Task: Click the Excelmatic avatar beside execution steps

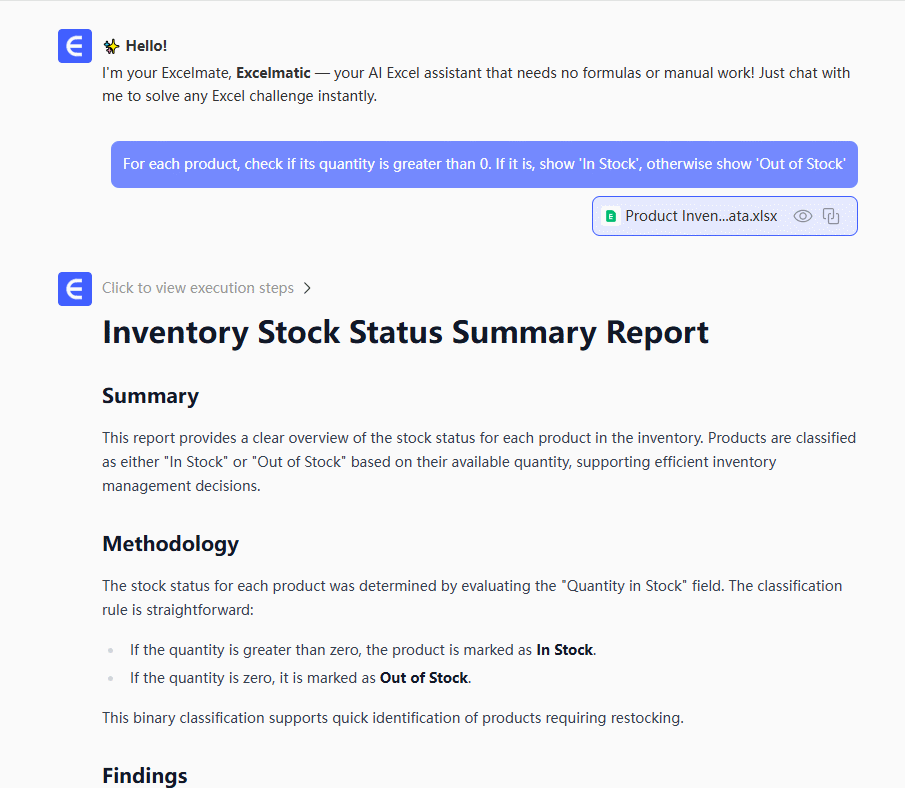Action: tap(75, 288)
